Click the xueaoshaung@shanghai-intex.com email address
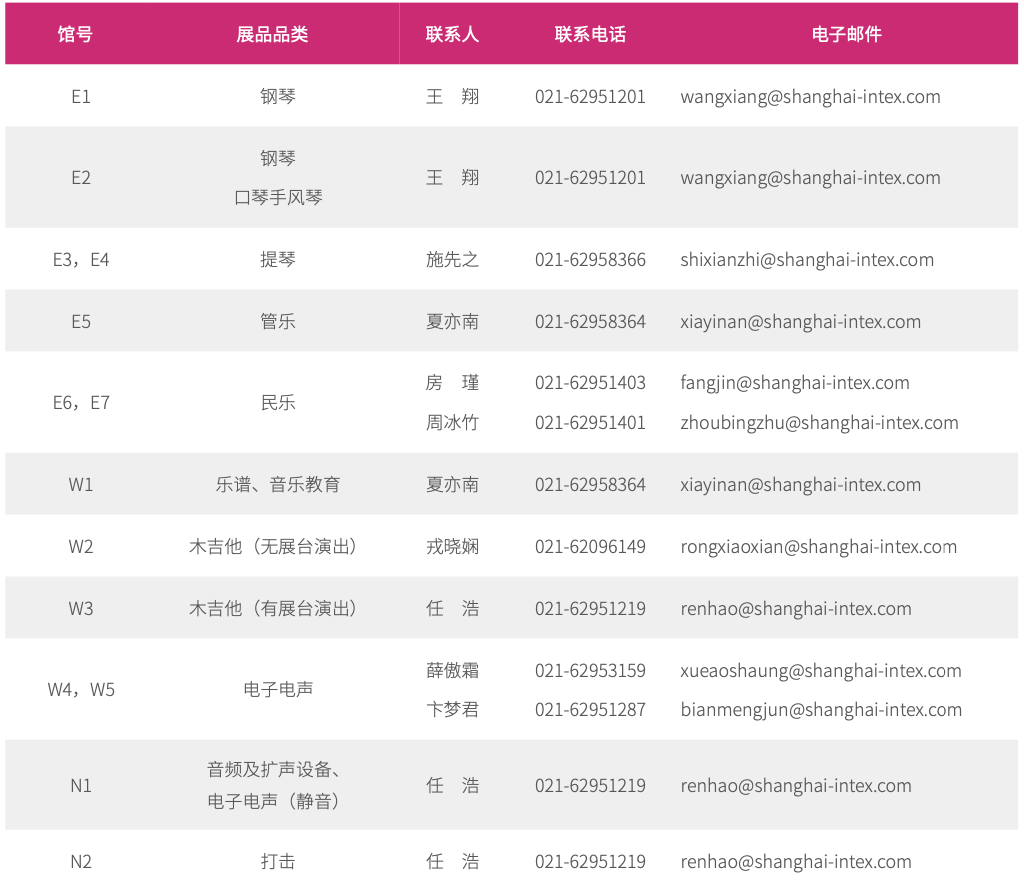The height and width of the screenshot is (887, 1024). 820,671
